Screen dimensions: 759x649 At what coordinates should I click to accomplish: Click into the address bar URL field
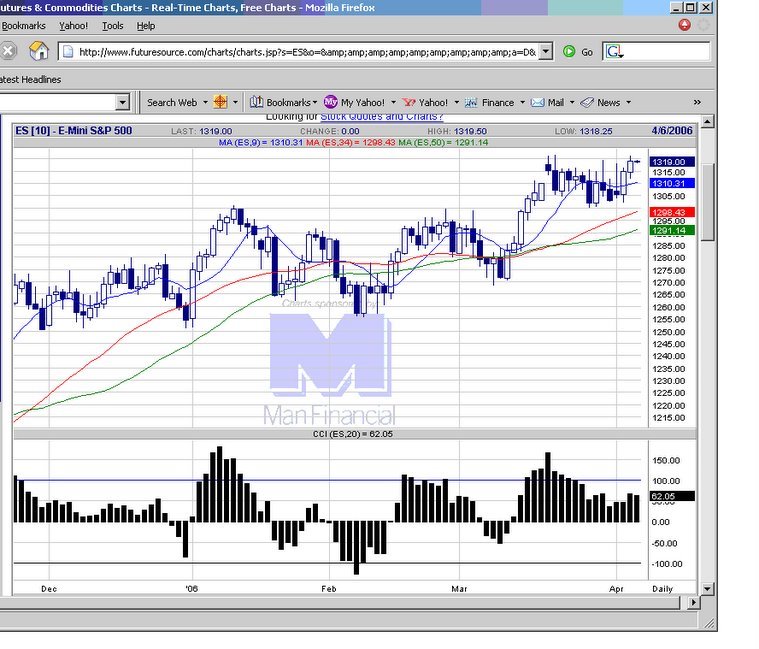coord(307,52)
